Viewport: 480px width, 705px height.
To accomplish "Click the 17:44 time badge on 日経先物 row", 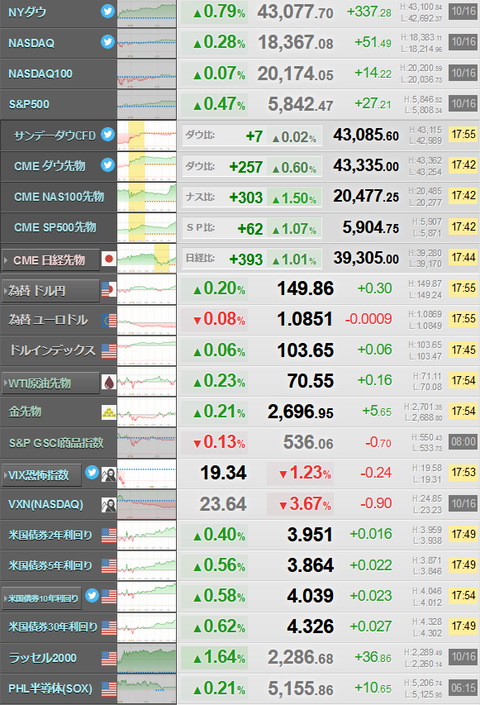I will 463,258.
